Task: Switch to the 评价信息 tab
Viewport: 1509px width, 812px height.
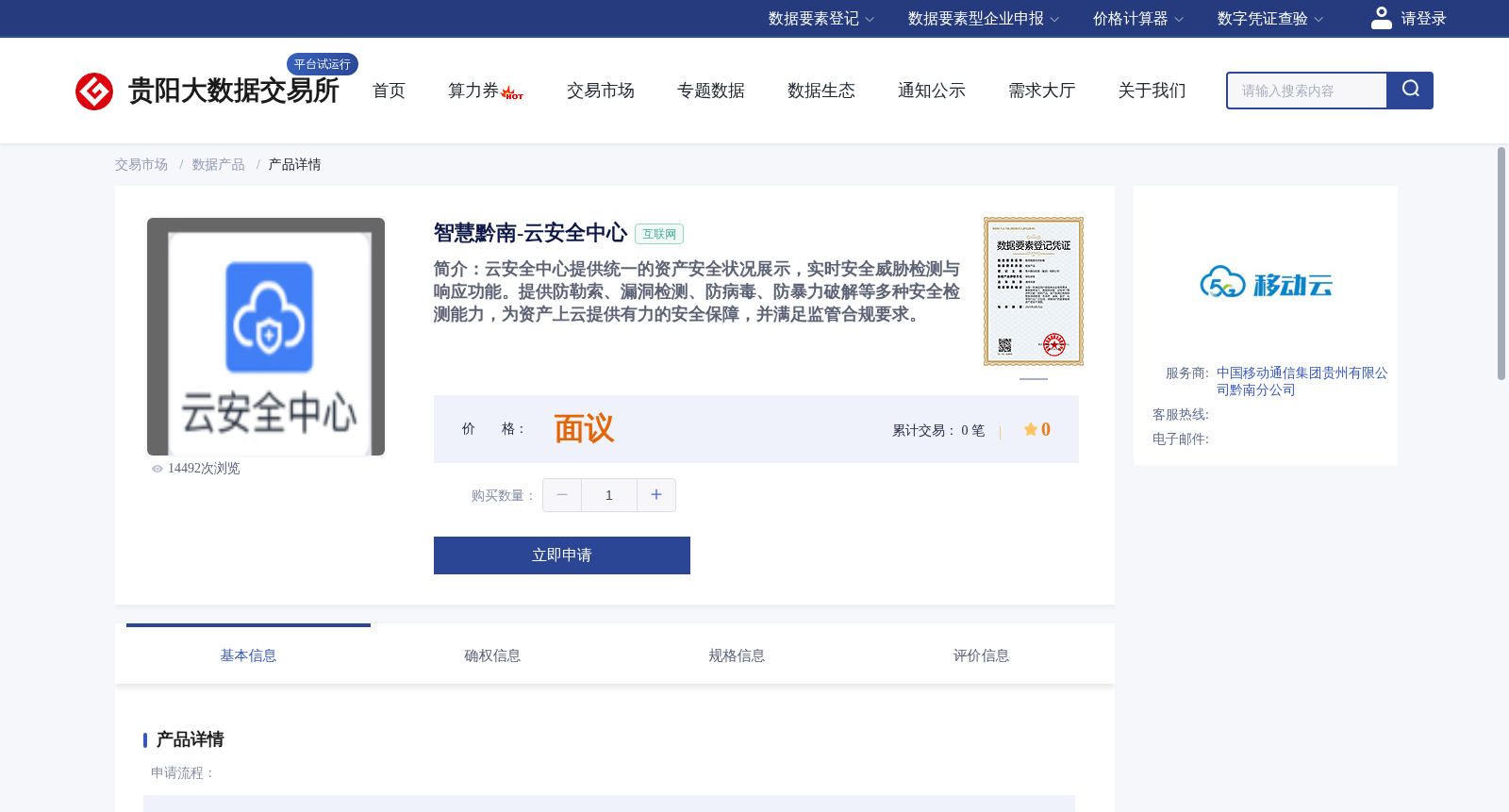Action: pyautogui.click(x=981, y=655)
